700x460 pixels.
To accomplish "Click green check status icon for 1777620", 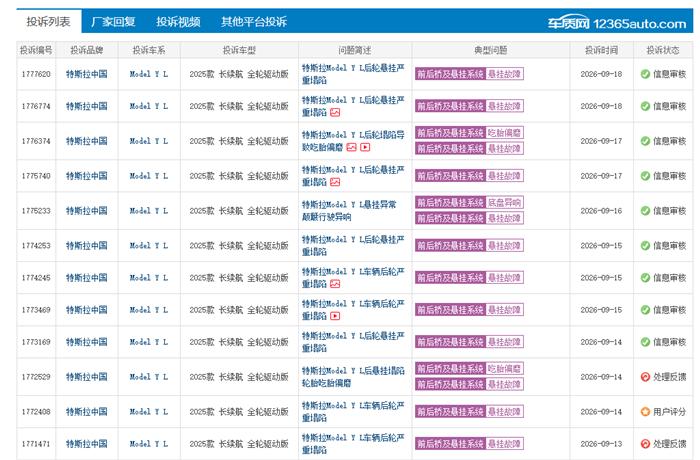I will pos(645,74).
